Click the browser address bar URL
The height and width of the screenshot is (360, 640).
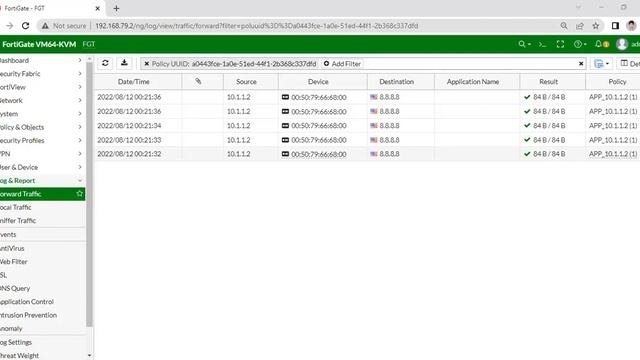256,26
